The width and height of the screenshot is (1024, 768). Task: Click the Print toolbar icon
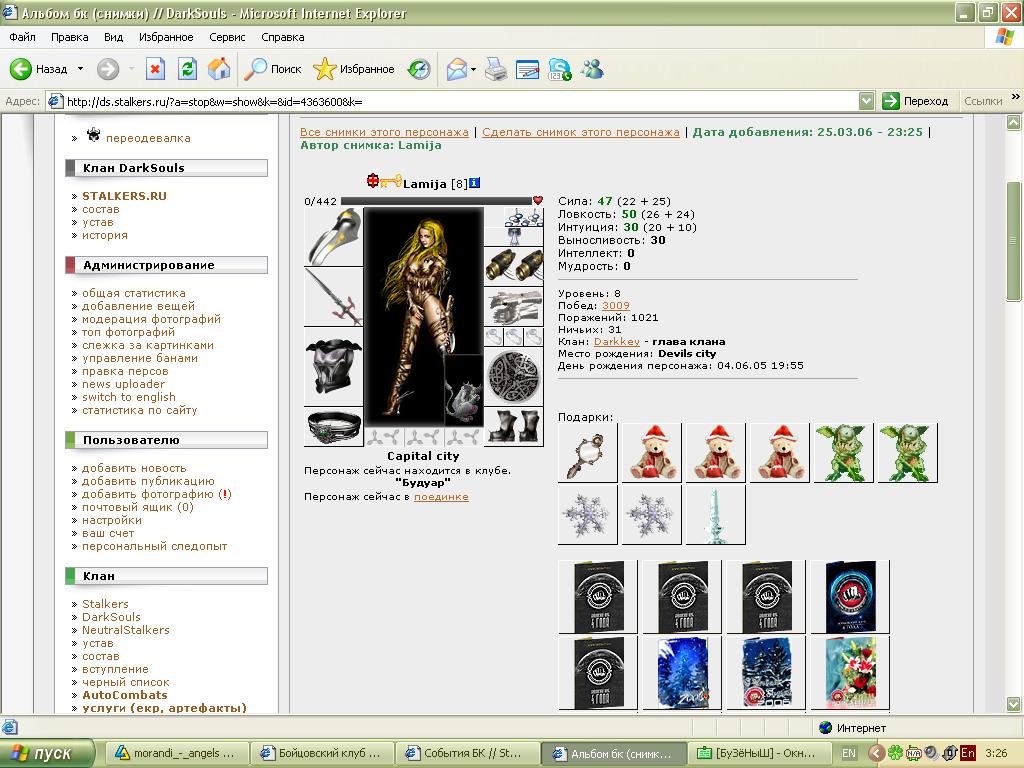496,69
